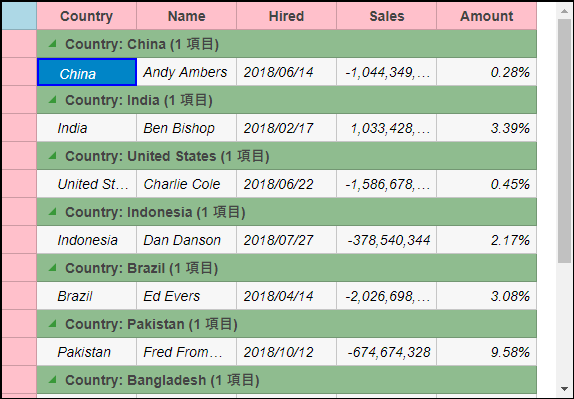Click the Sales column header
574x399 pixels.
tap(387, 16)
